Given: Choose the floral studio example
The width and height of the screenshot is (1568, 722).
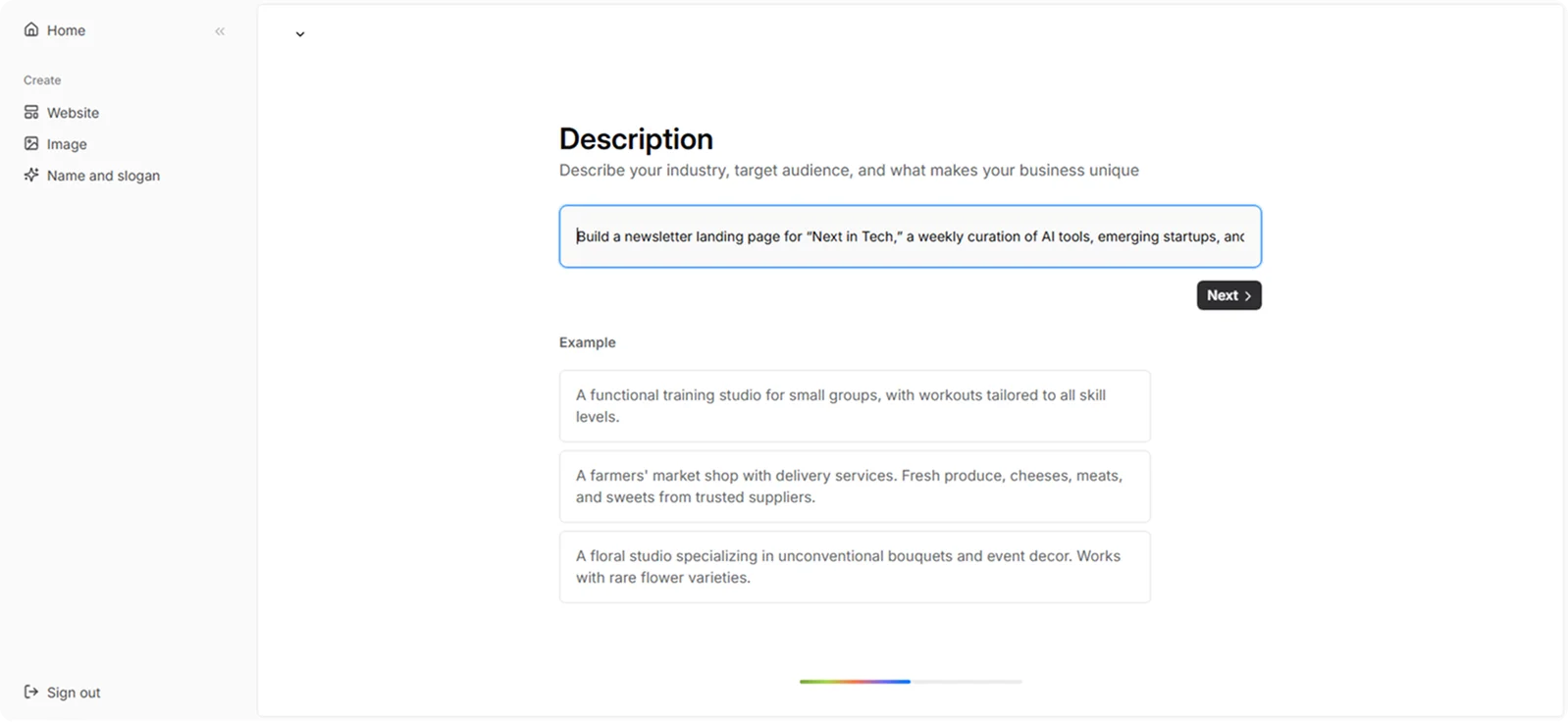Looking at the screenshot, I should point(855,567).
